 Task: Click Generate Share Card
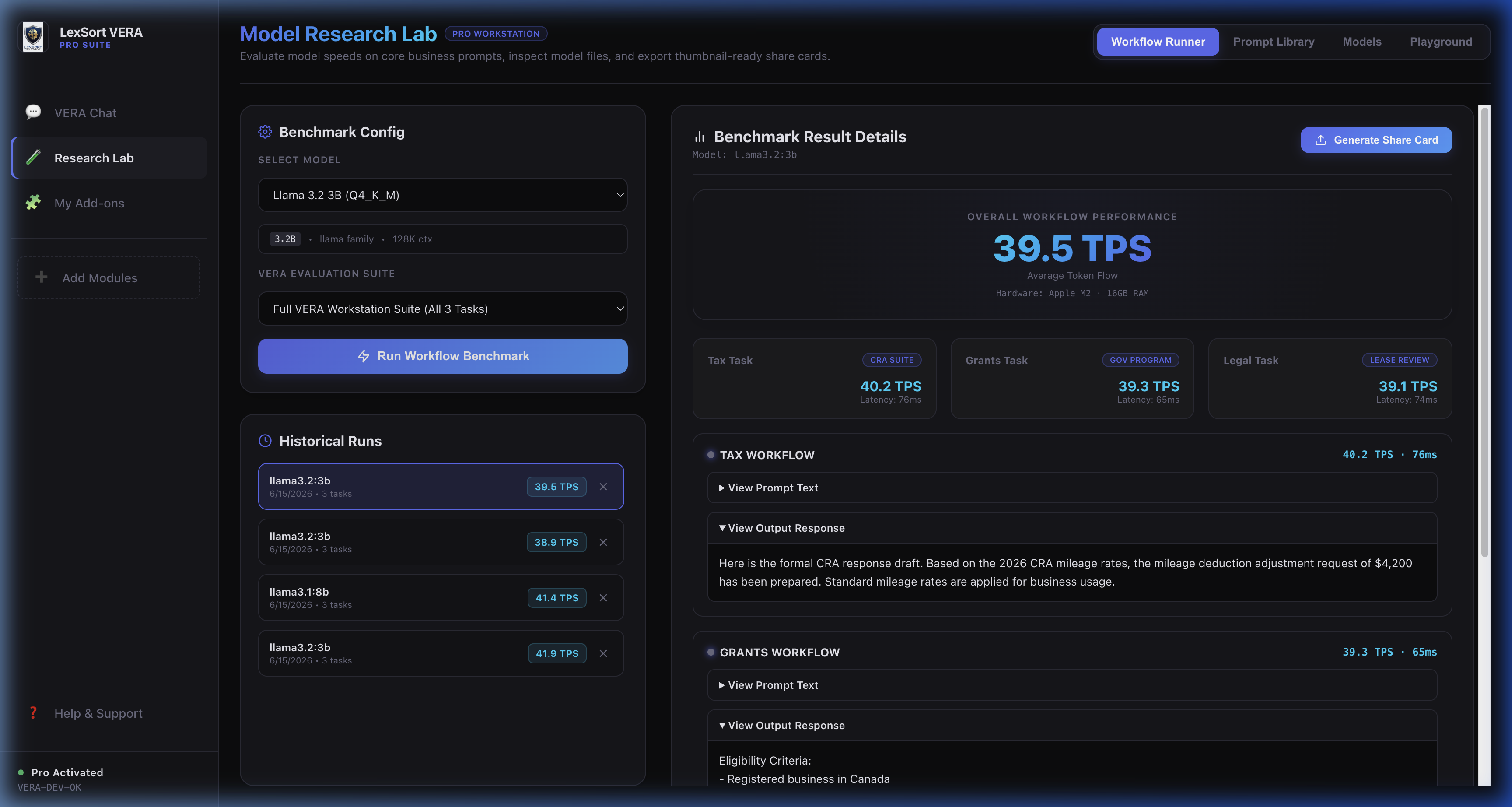point(1376,140)
